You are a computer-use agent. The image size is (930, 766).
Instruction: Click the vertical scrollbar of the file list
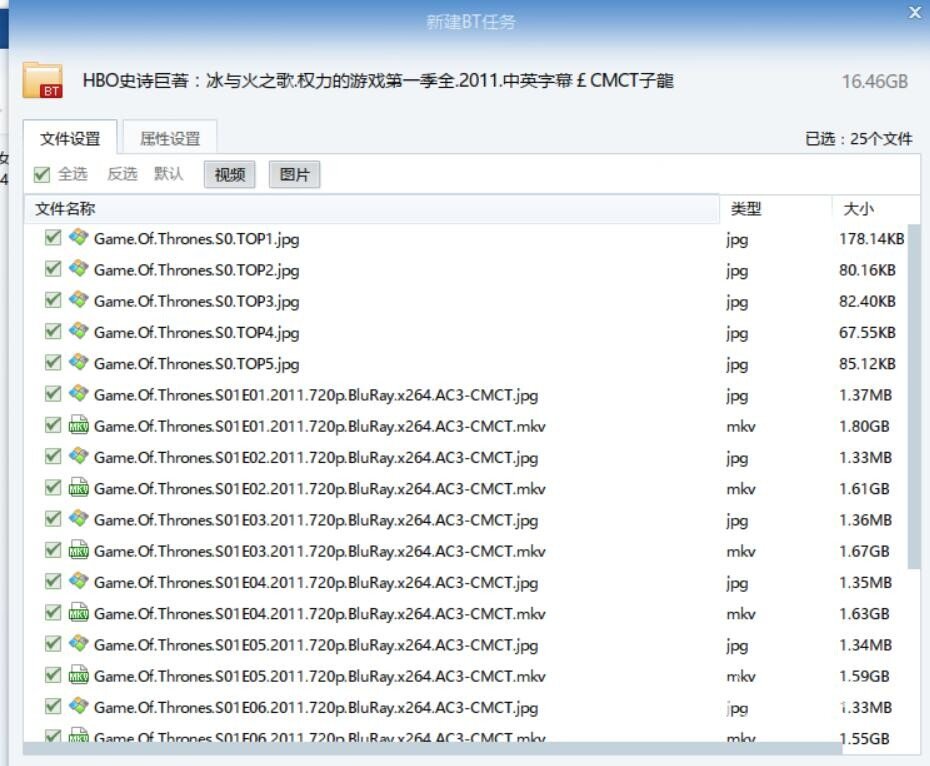pos(914,396)
